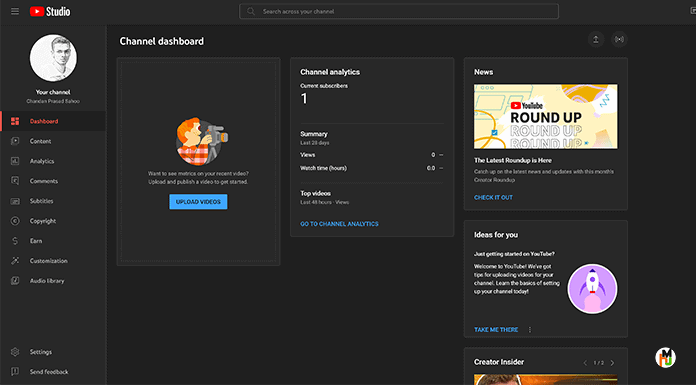The height and width of the screenshot is (385, 696).
Task: Select Copyright in the sidebar
Action: coord(53,221)
